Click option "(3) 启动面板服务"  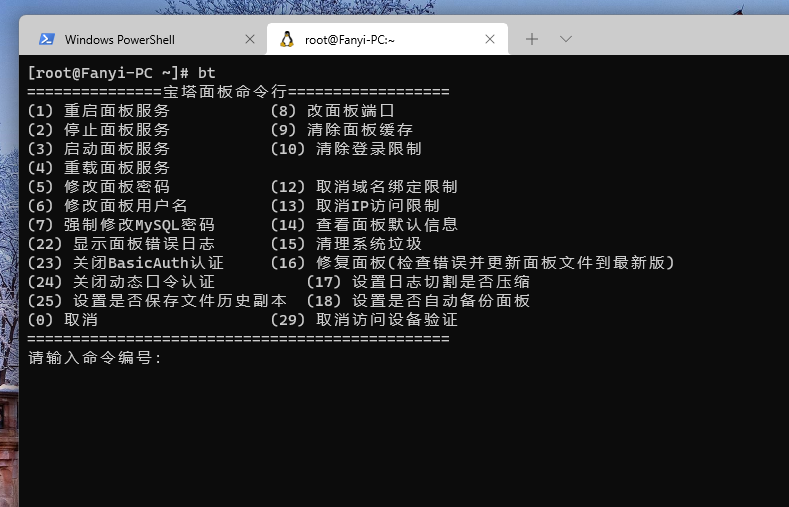(x=99, y=149)
